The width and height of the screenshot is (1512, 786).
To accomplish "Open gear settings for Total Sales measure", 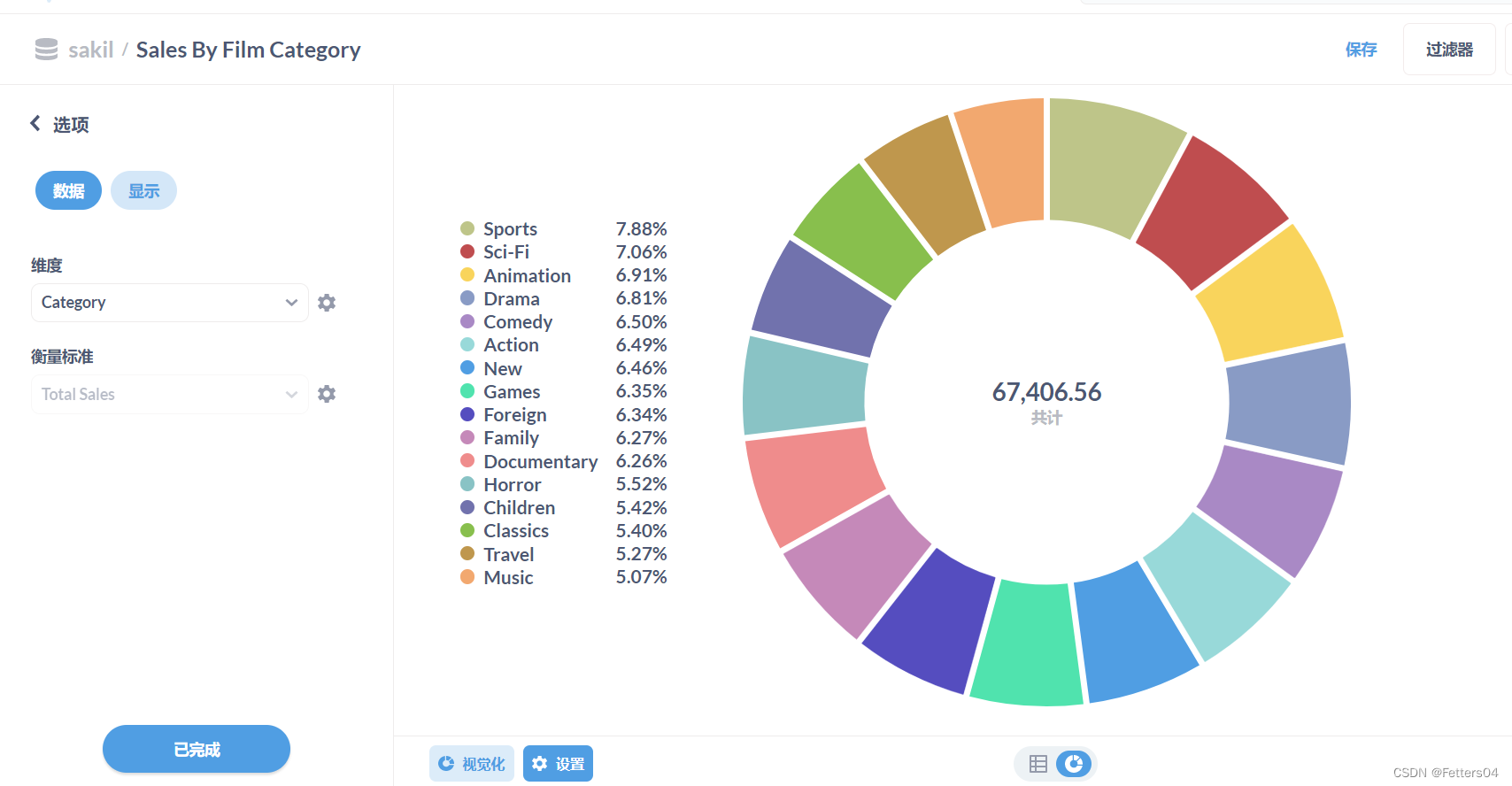I will click(x=327, y=394).
